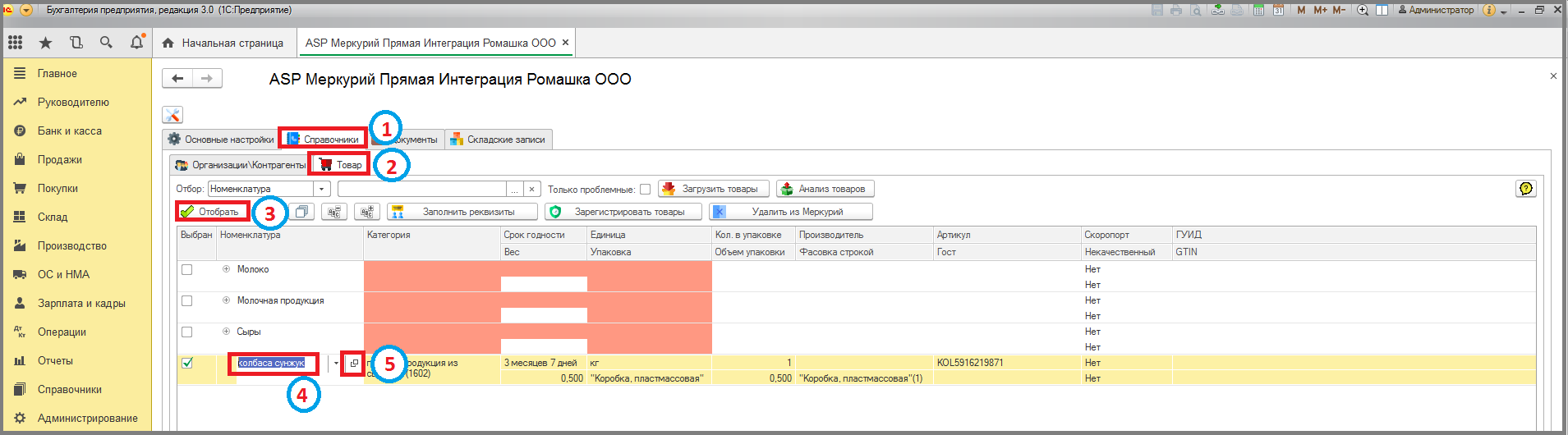Viewport: 1568px width, 435px height.
Task: Check the Сыры row checkbox
Action: click(186, 332)
